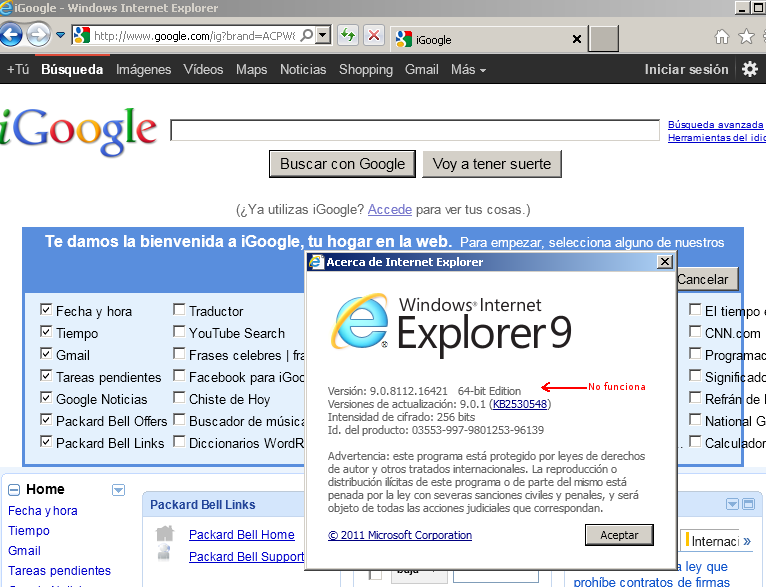This screenshot has height=587, width=766.
Task: Tick the YouTube Search checkbox
Action: (179, 333)
